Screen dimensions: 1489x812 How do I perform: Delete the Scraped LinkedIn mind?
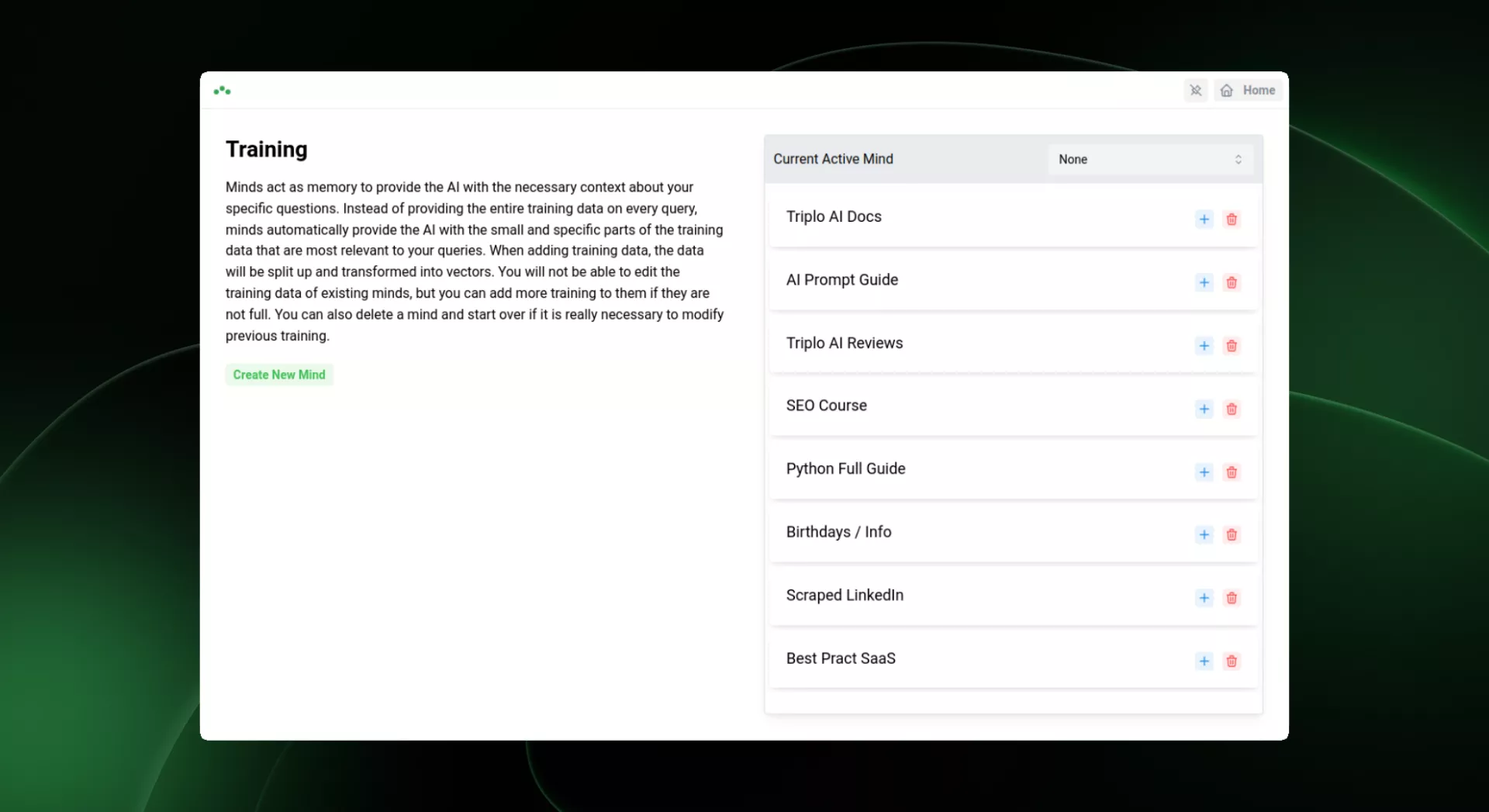1231,598
